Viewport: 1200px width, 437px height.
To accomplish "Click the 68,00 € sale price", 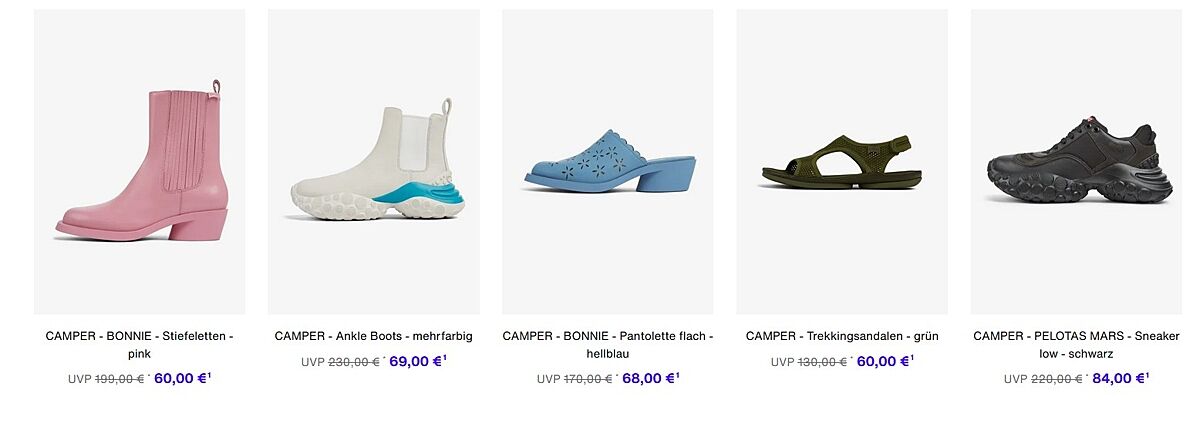I will click(x=648, y=378).
